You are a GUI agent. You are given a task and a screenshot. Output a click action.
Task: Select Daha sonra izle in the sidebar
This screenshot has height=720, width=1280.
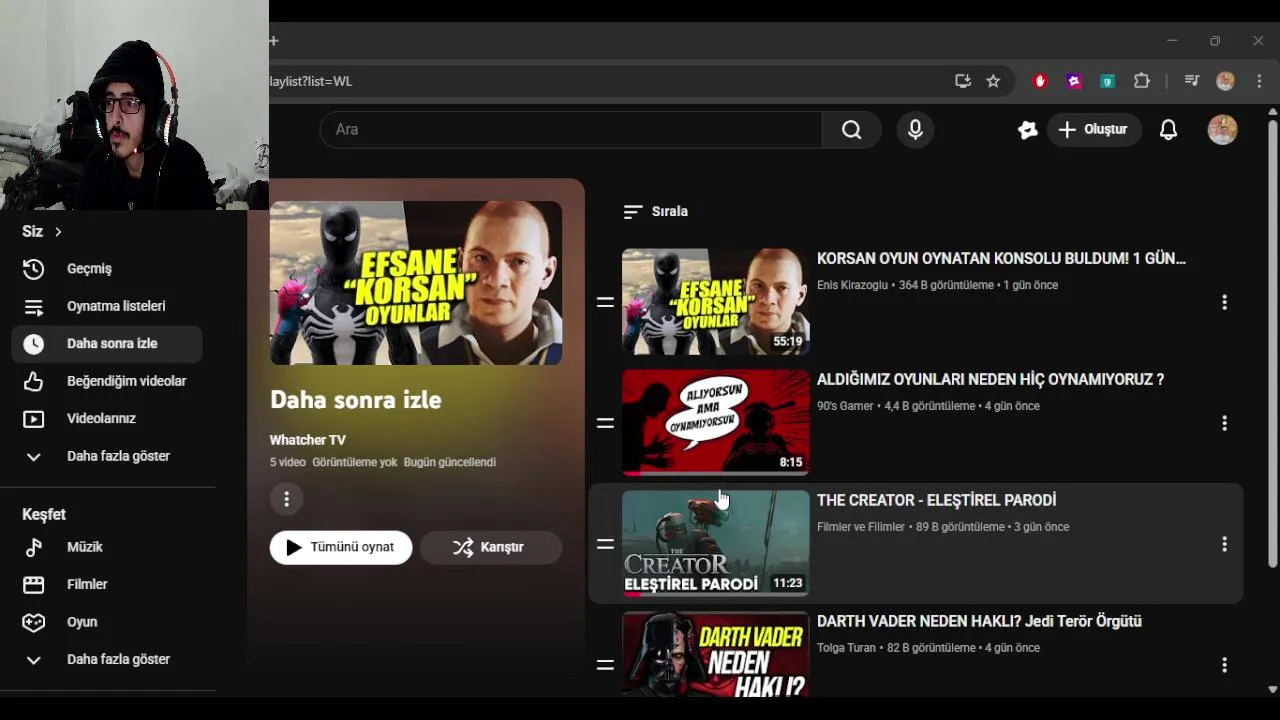pyautogui.click(x=107, y=344)
